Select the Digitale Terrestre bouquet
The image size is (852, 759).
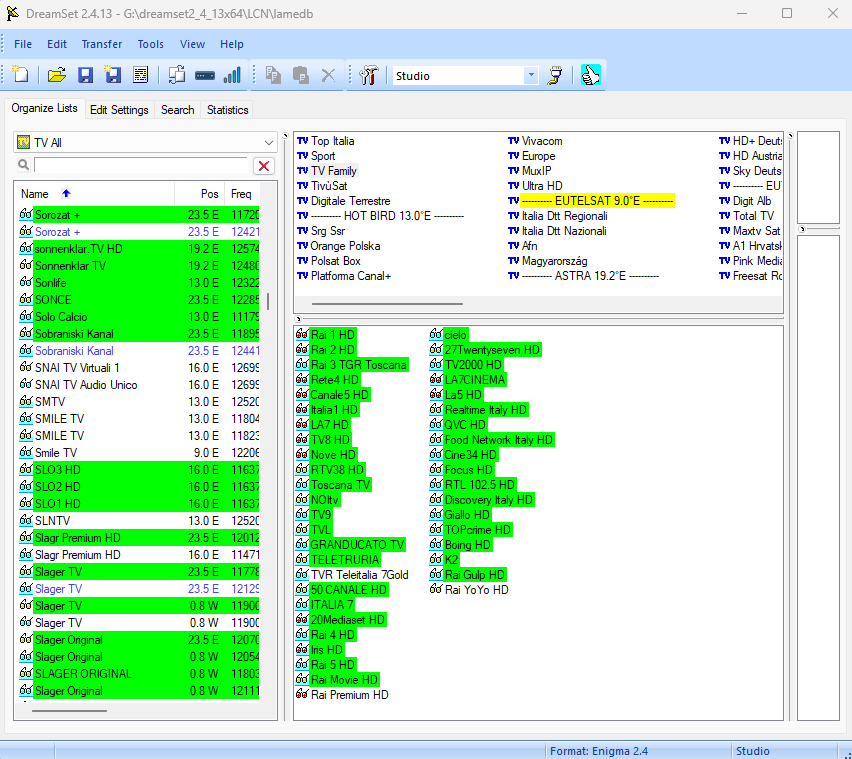click(344, 200)
